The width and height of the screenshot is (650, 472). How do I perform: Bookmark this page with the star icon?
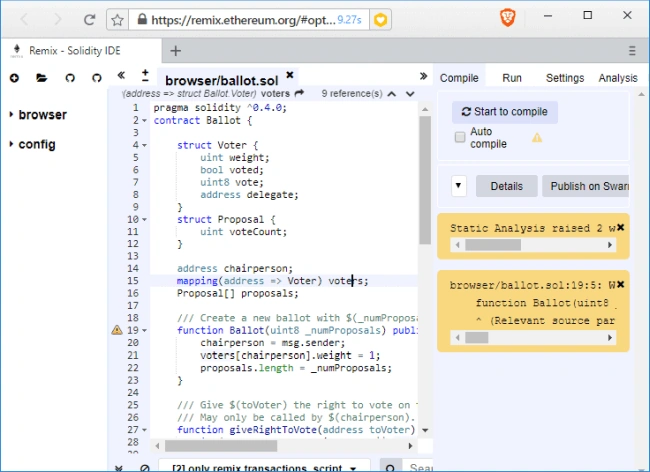click(x=117, y=20)
